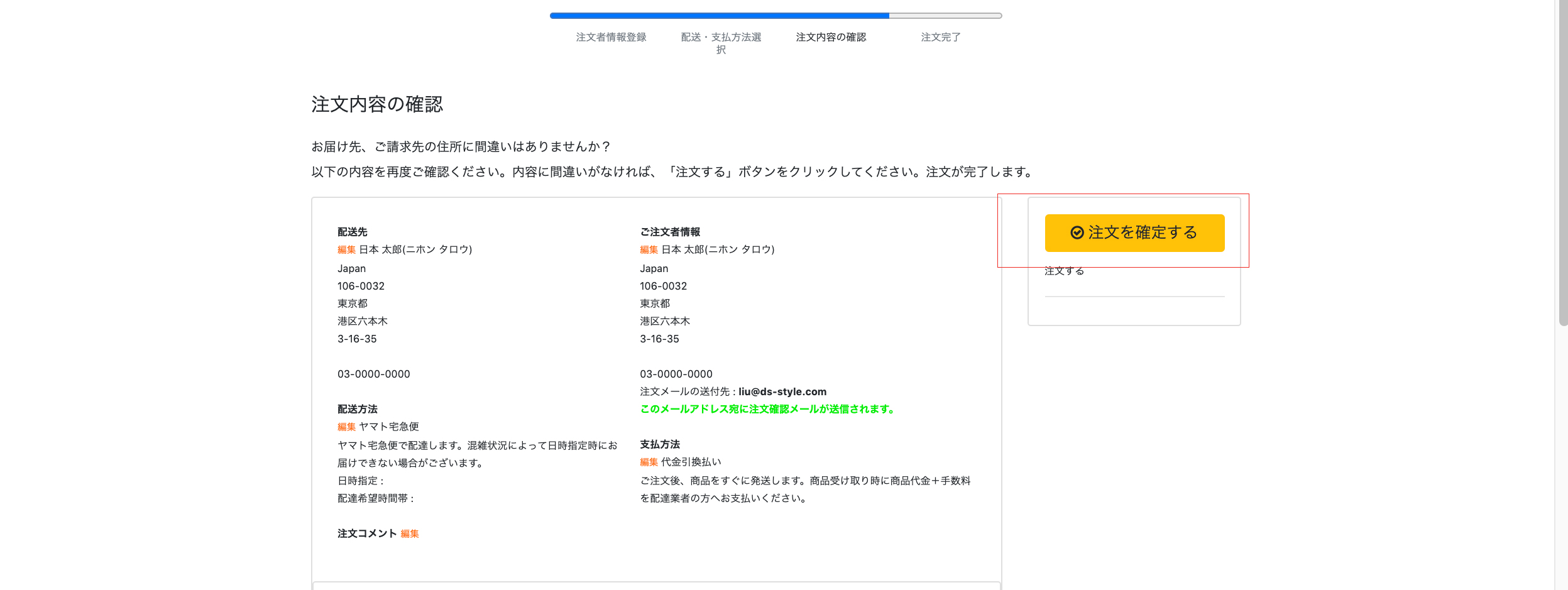Edit the 配送先 shipping address
The image size is (1568, 590).
click(x=346, y=250)
